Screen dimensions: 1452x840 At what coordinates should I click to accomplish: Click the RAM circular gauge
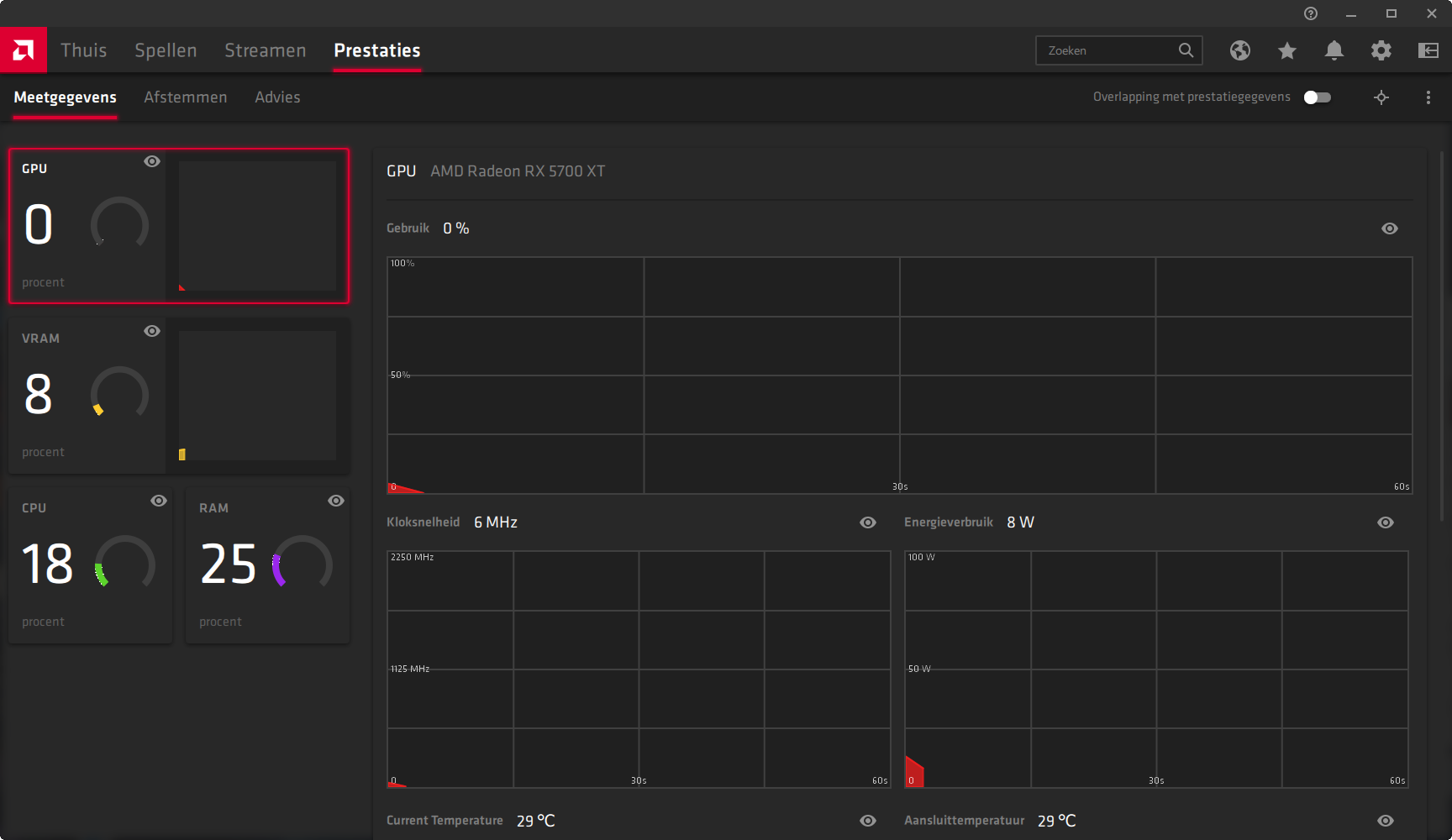(x=302, y=562)
